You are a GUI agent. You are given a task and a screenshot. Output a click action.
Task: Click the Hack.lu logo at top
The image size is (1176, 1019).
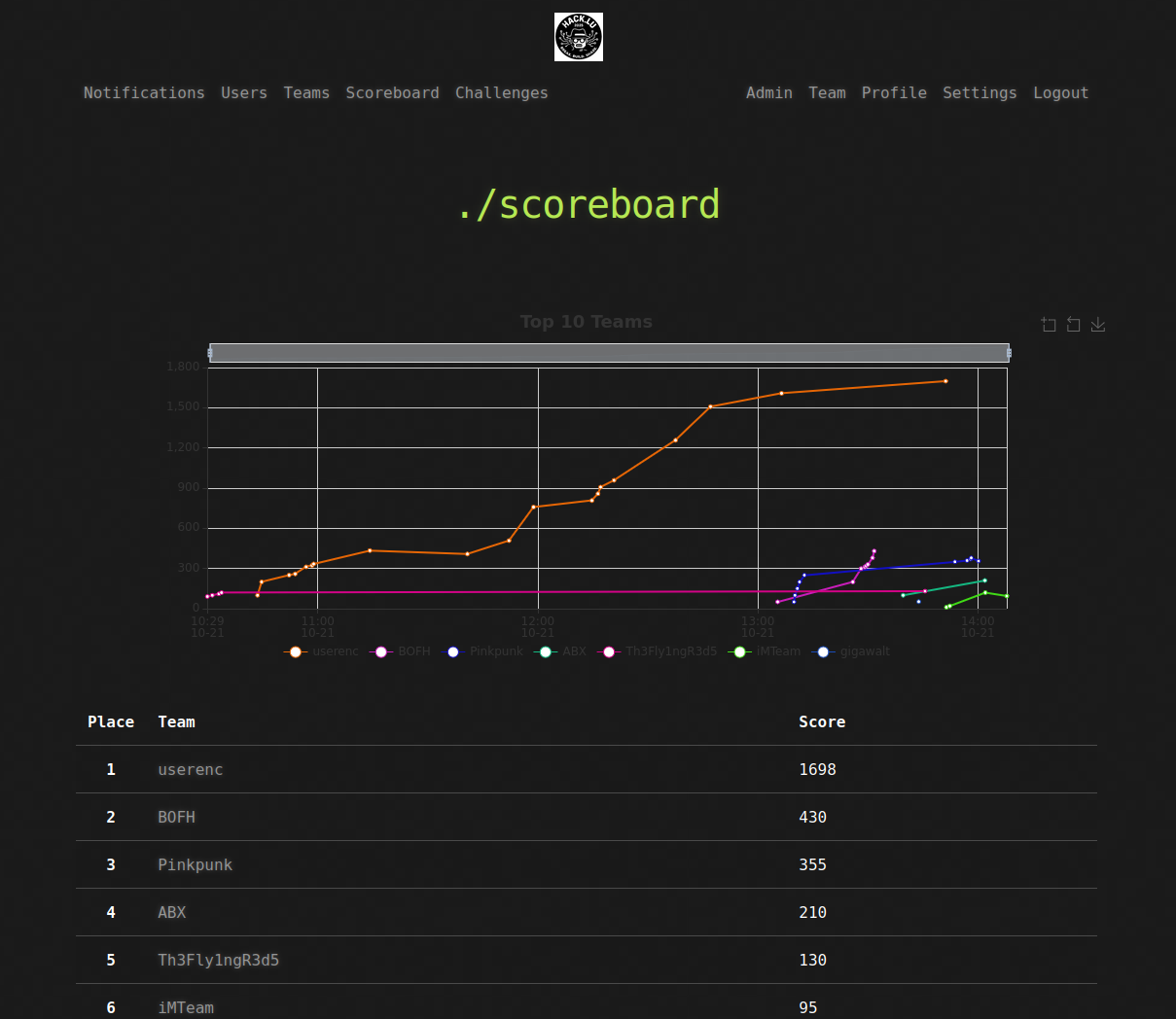(579, 37)
